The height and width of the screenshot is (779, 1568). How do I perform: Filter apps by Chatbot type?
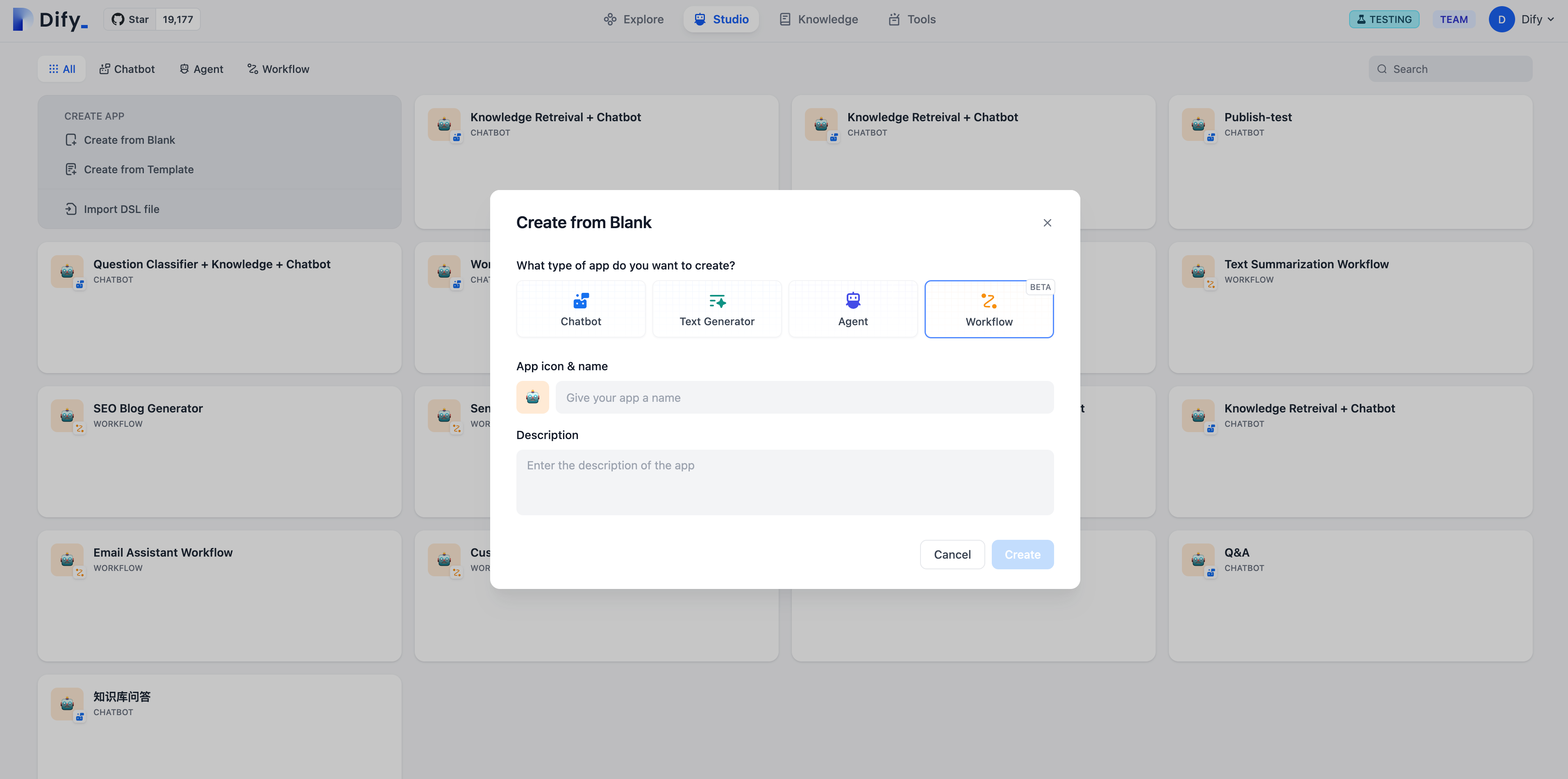(x=127, y=69)
